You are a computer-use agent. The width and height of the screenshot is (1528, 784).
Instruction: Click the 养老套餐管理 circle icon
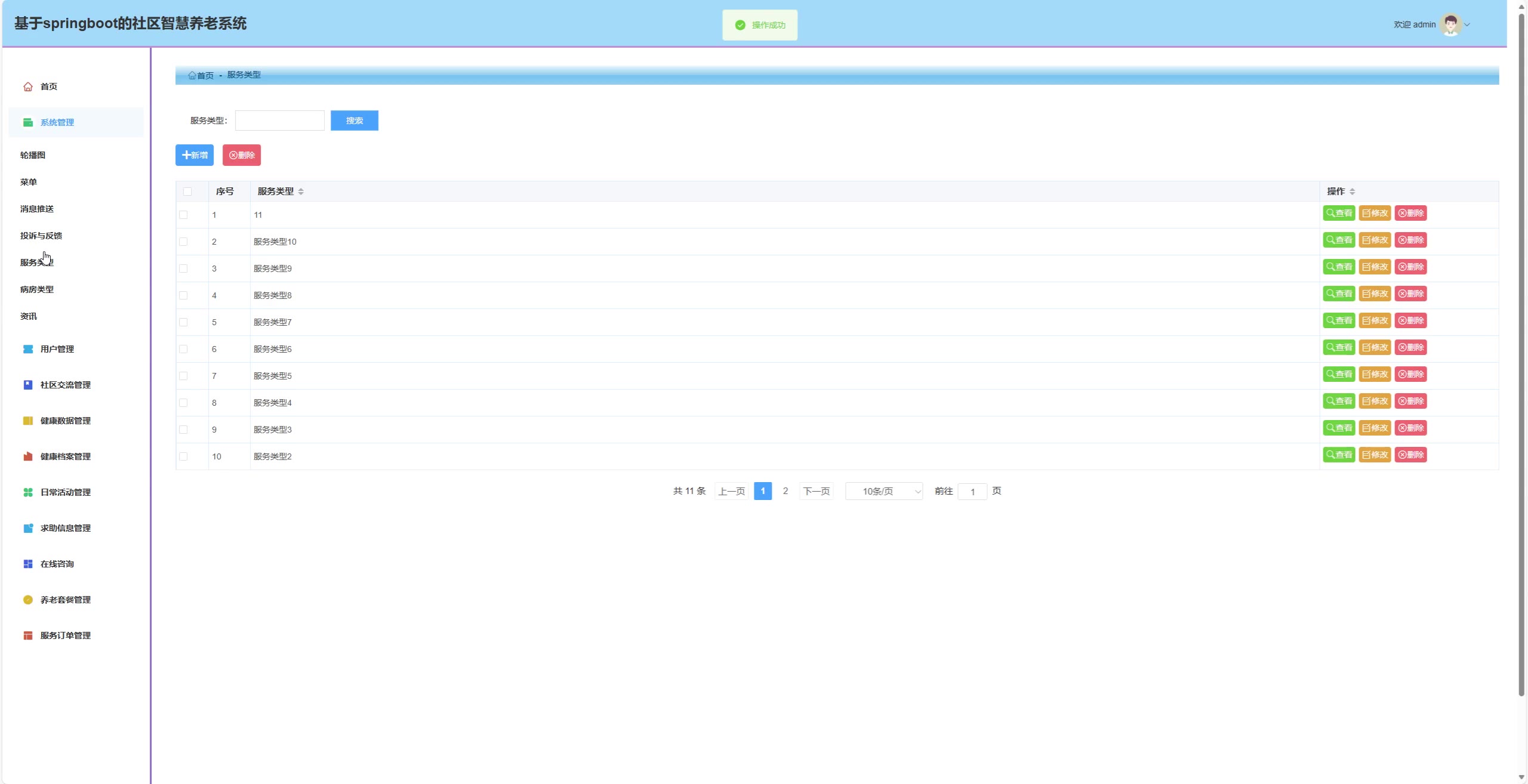coord(27,600)
